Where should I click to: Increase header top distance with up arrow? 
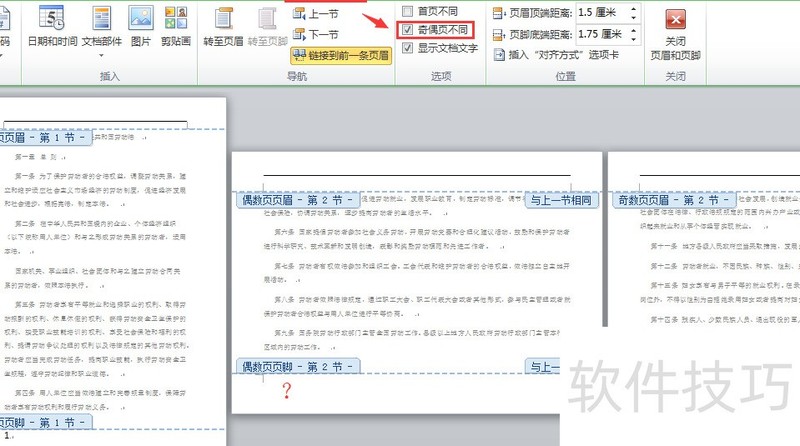coord(634,9)
